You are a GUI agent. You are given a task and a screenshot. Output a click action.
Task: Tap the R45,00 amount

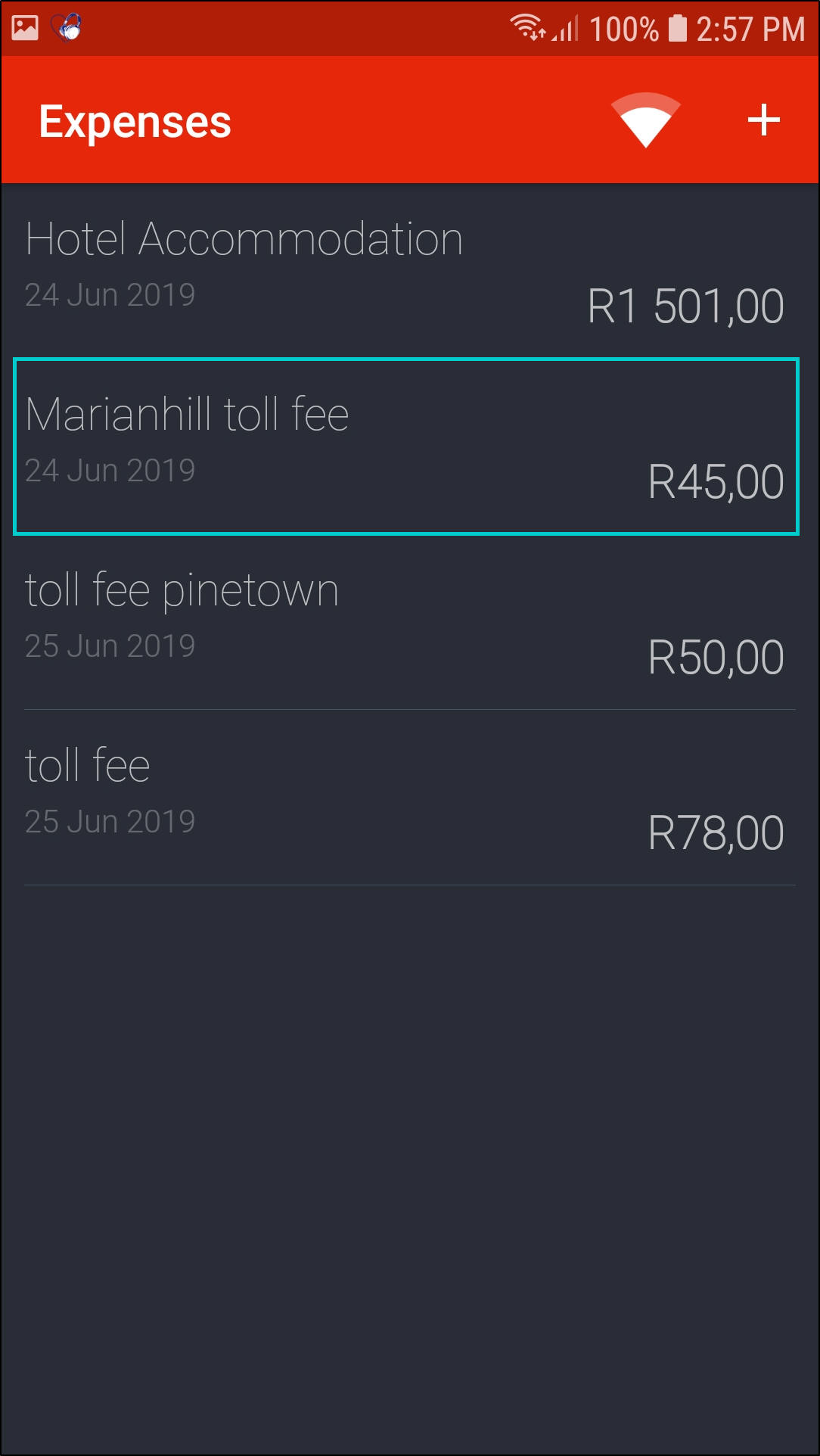point(716,482)
